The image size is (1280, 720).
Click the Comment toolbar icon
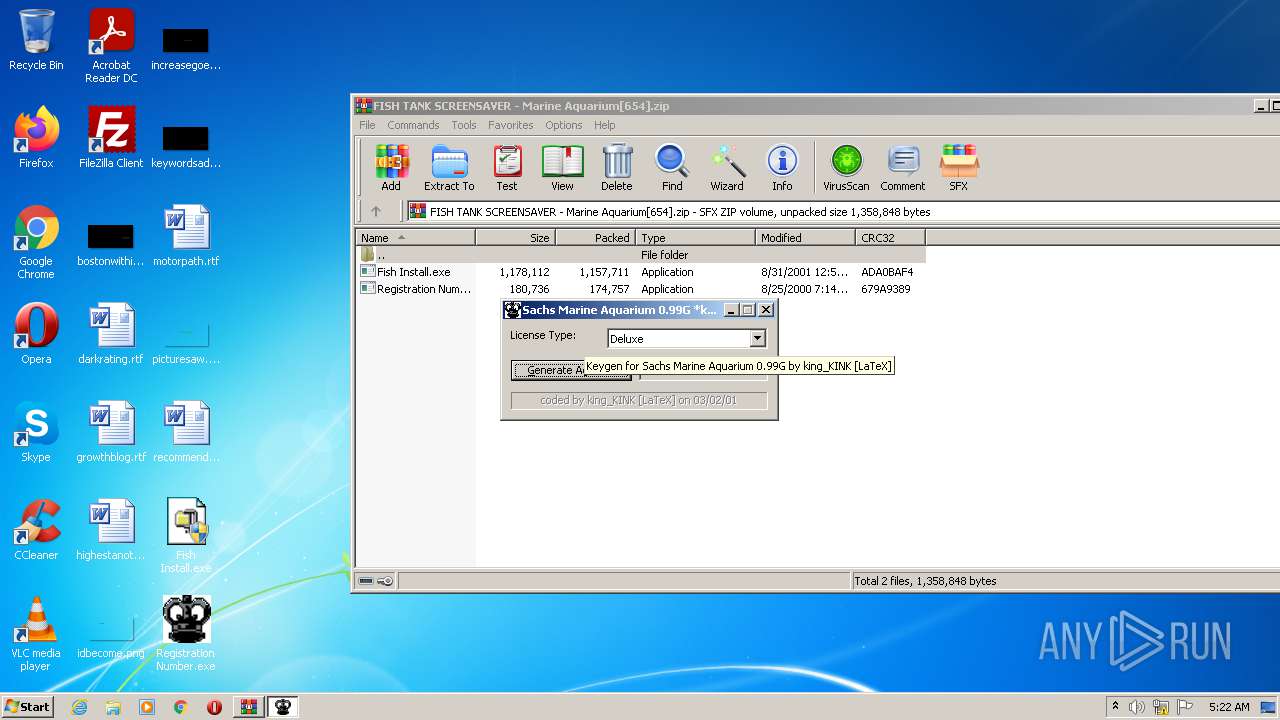(x=903, y=168)
